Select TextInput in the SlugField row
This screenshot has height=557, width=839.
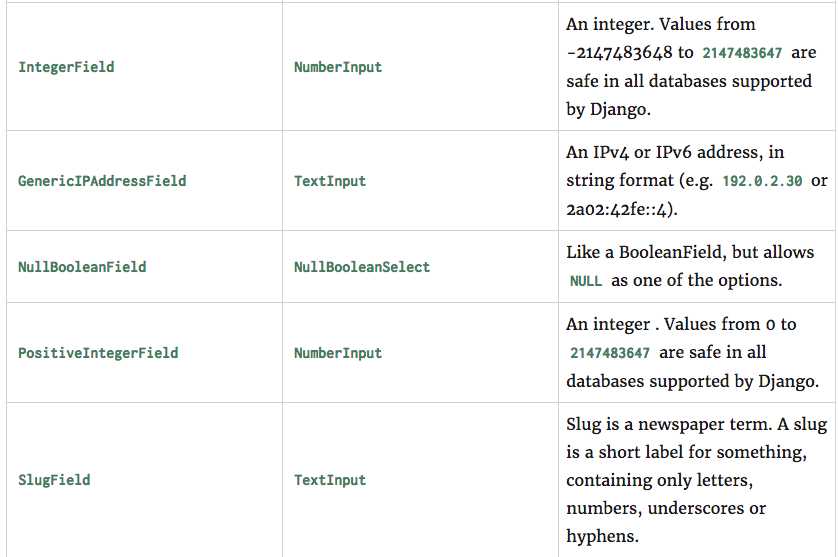pos(330,480)
